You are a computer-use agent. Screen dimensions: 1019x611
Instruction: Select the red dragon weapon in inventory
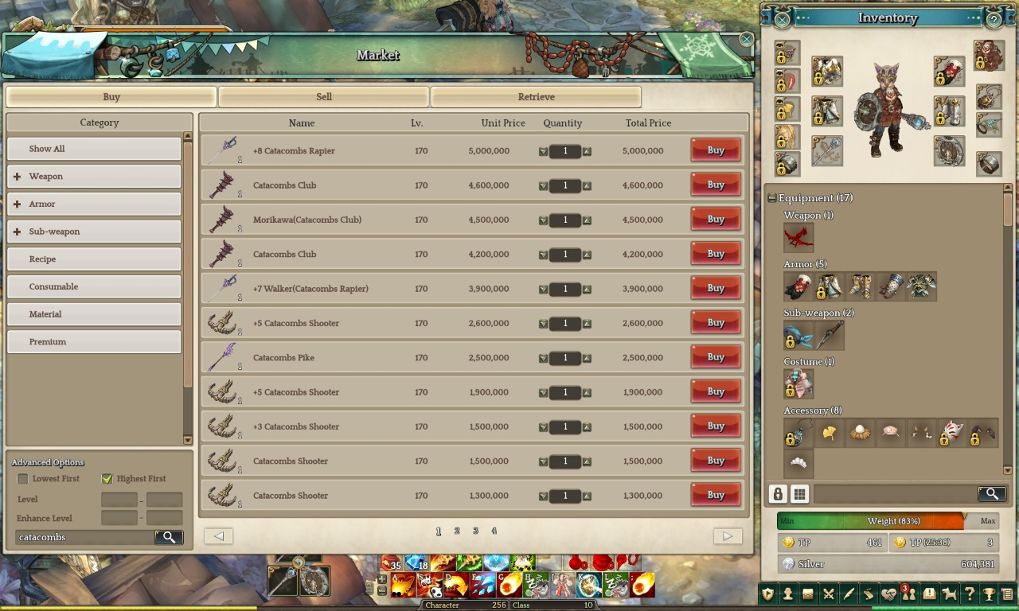pyautogui.click(x=798, y=238)
